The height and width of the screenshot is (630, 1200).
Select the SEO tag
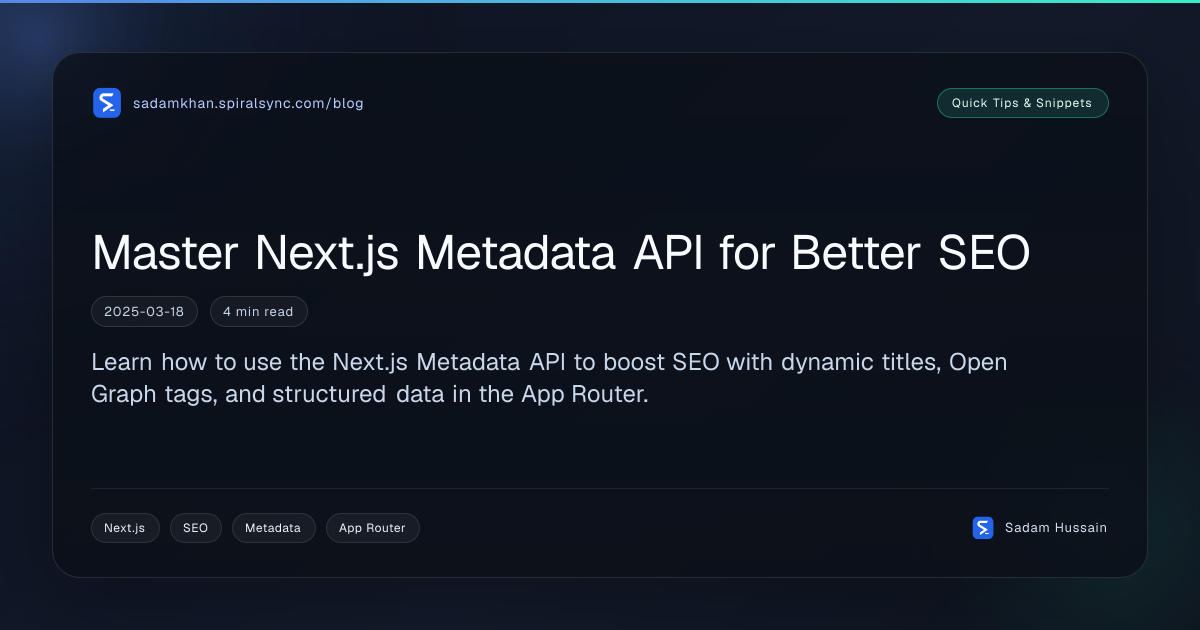[196, 528]
